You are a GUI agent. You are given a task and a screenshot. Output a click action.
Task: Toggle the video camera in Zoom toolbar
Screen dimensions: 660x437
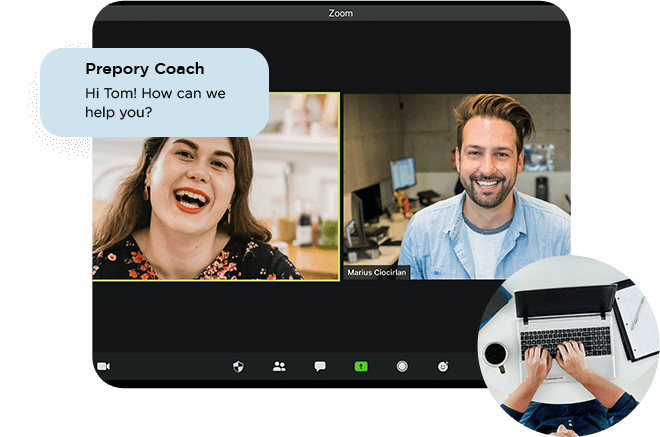click(103, 366)
